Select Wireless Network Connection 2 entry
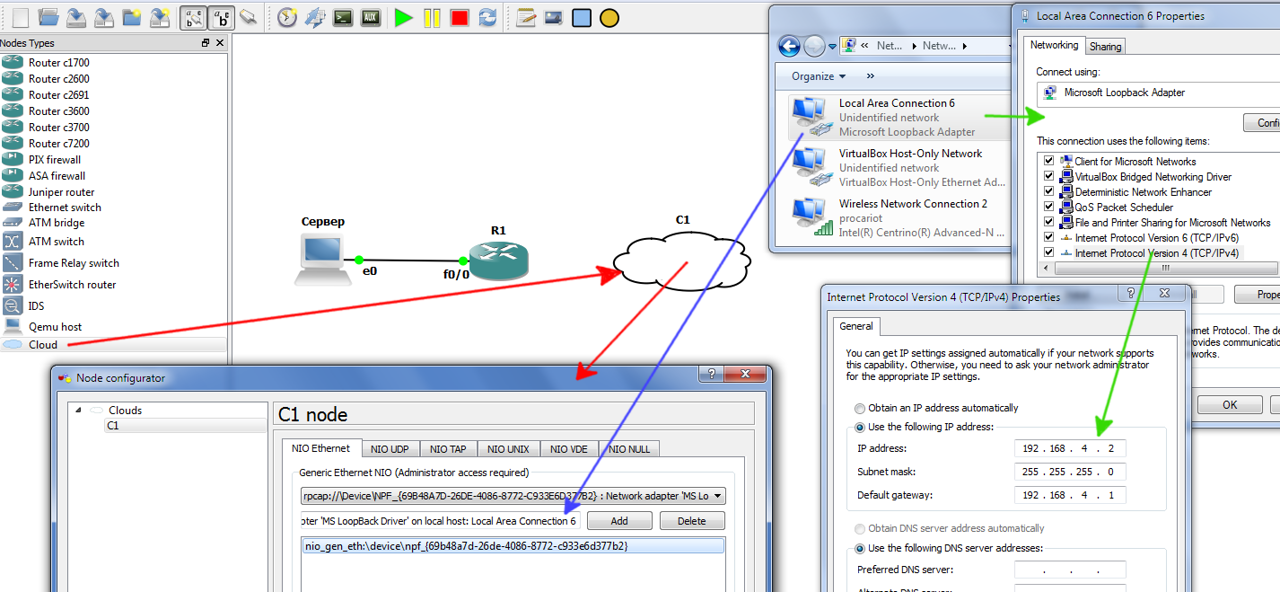Viewport: 1280px width, 592px height. click(x=898, y=218)
